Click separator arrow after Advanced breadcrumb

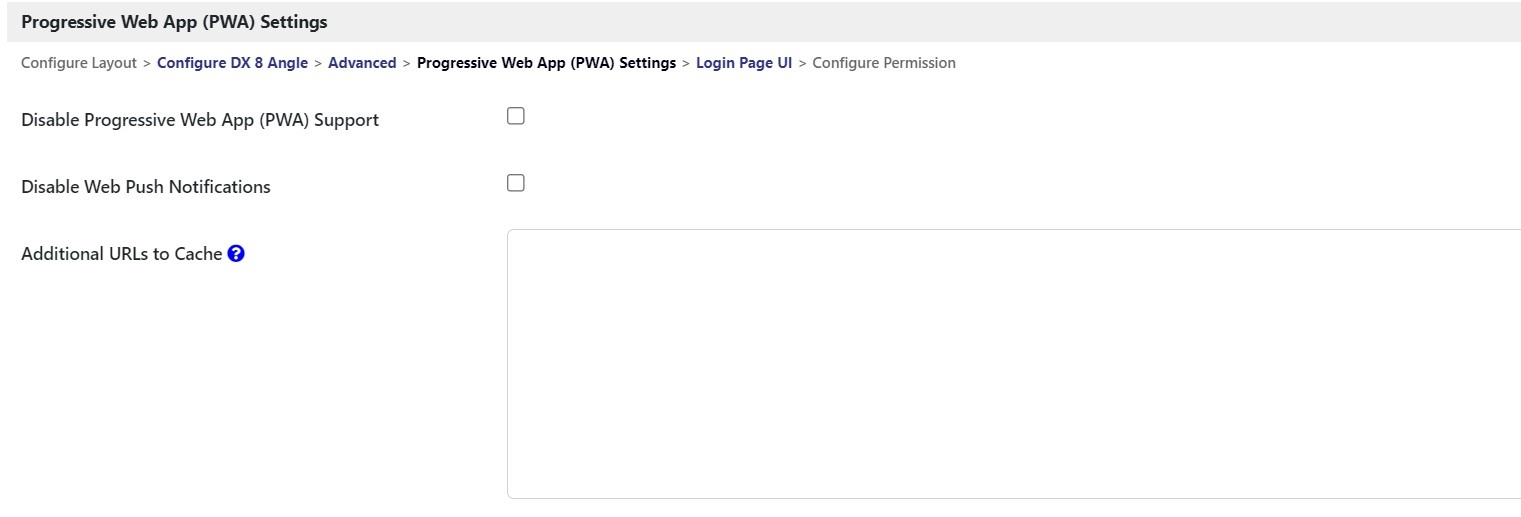tap(407, 63)
